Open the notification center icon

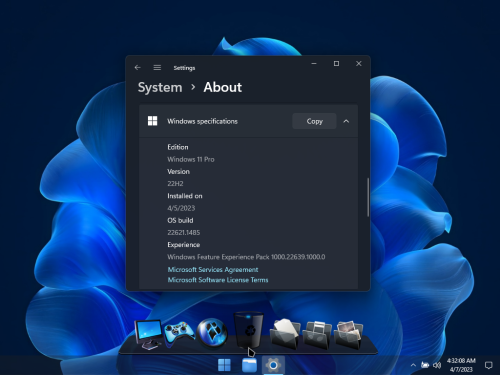(x=488, y=365)
